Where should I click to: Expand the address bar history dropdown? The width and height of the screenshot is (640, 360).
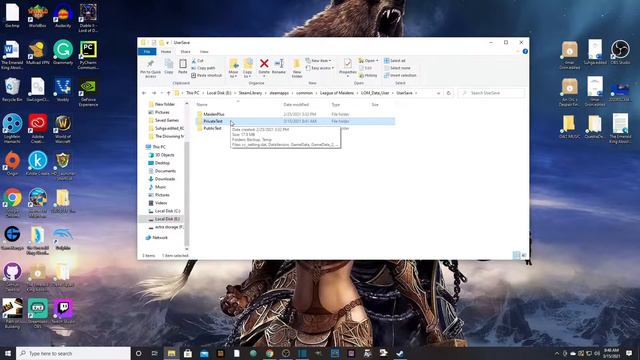pos(438,93)
